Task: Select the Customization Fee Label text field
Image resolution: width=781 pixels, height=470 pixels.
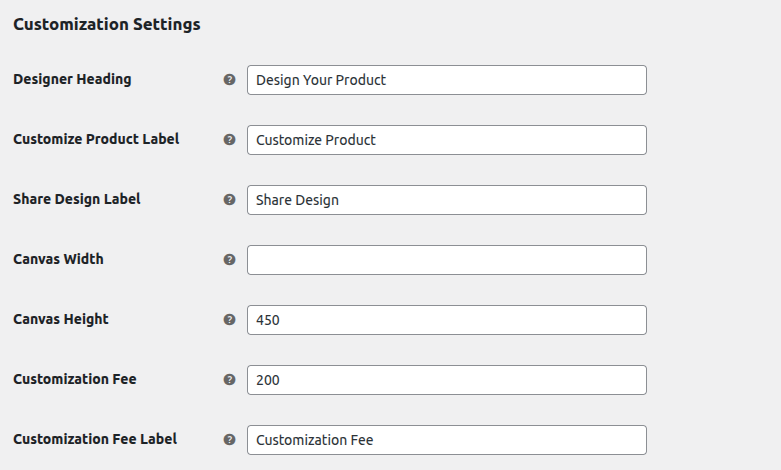Action: pyautogui.click(x=447, y=440)
